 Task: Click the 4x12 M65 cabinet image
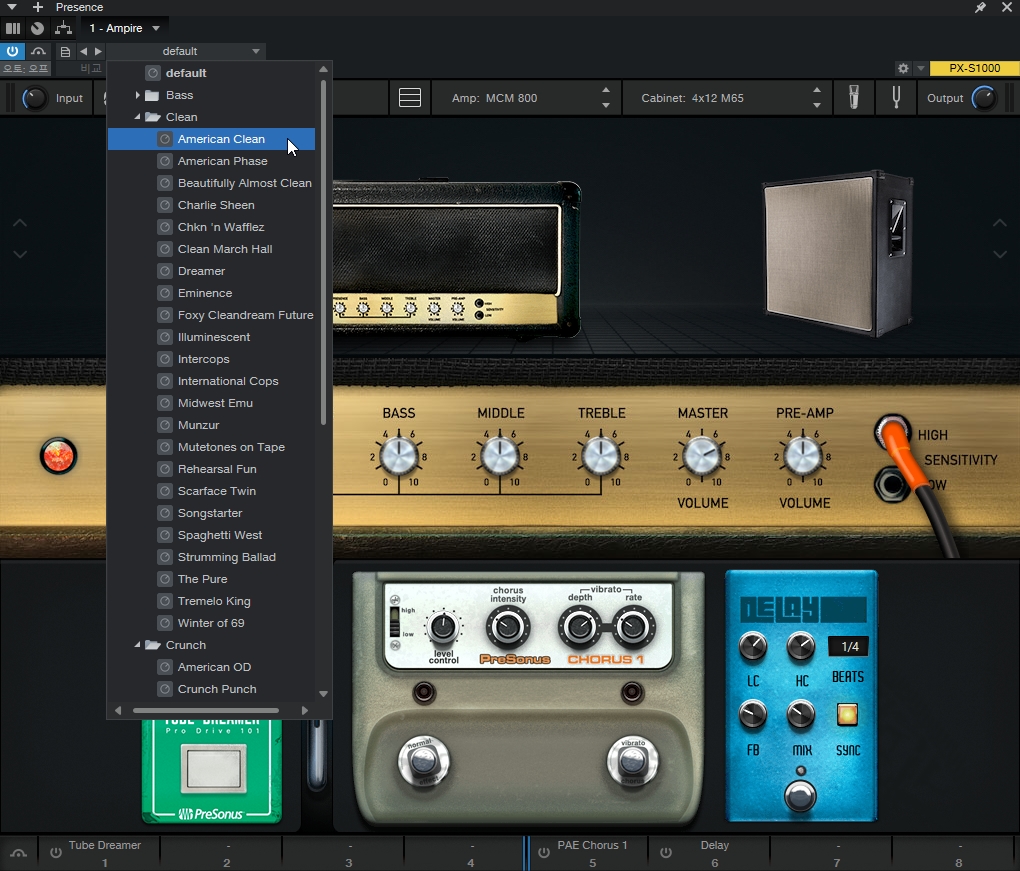click(837, 252)
